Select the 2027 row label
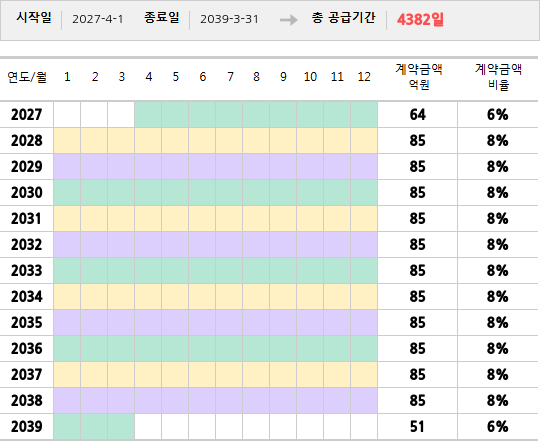 tap(27, 115)
